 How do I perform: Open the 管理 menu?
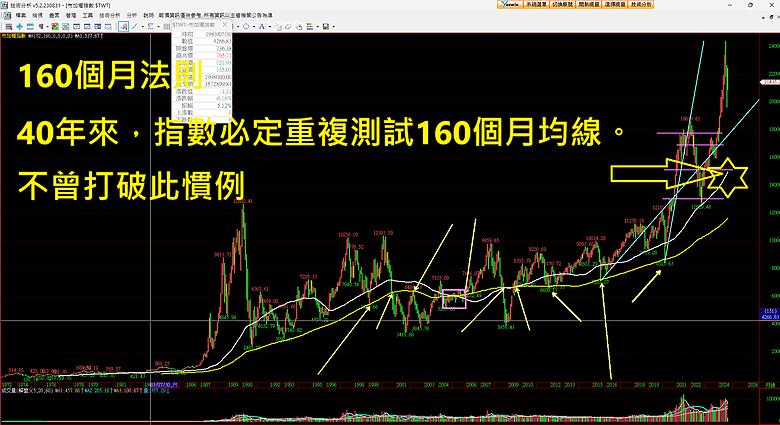click(x=71, y=15)
